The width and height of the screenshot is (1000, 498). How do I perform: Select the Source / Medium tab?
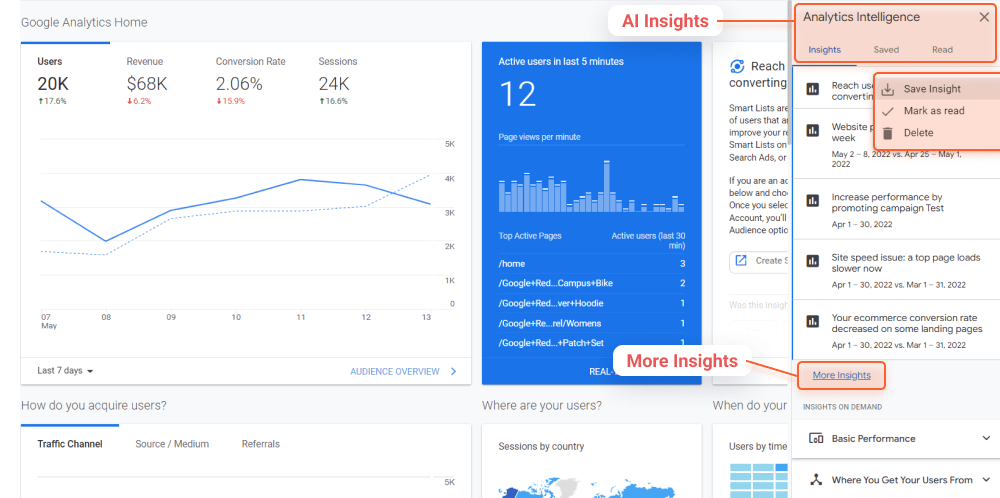(172, 444)
